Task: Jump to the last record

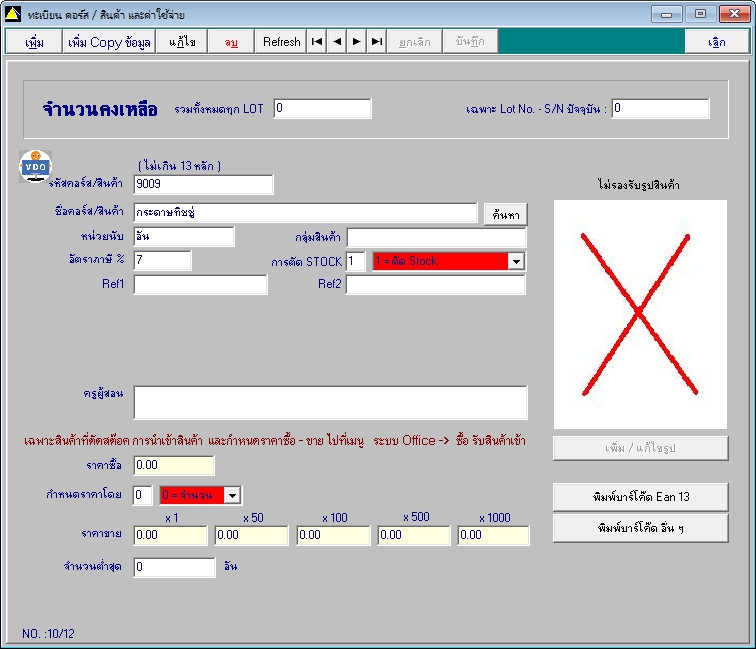Action: [377, 41]
